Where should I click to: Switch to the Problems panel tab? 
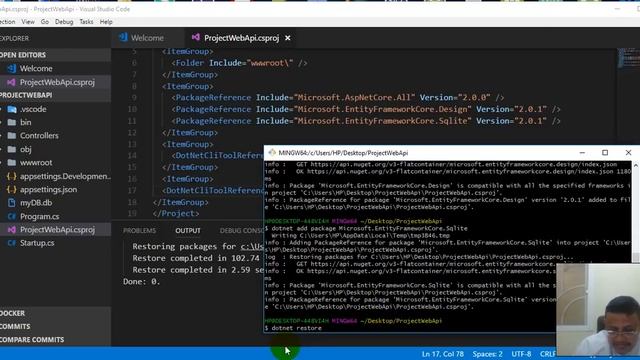coord(140,231)
